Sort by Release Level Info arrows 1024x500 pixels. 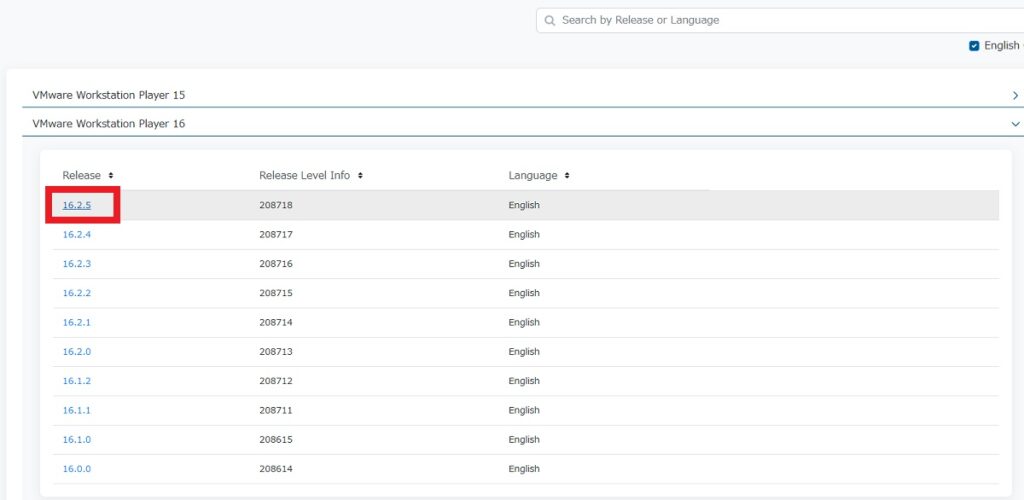tap(360, 176)
